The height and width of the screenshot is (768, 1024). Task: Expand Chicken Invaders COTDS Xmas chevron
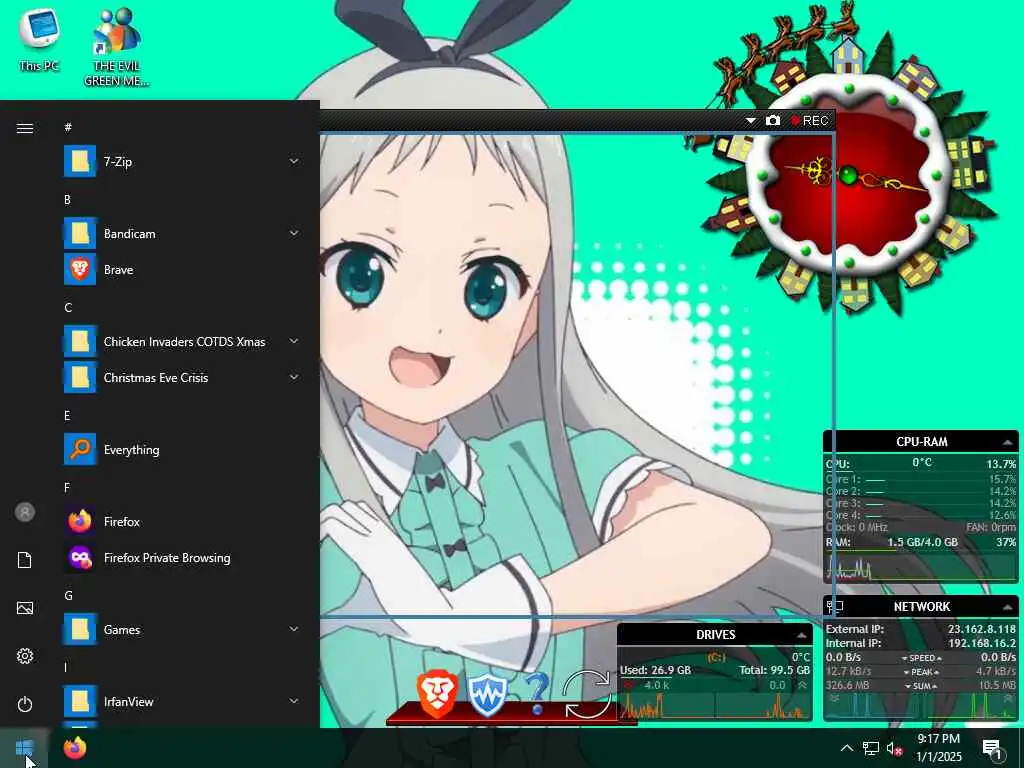click(294, 341)
